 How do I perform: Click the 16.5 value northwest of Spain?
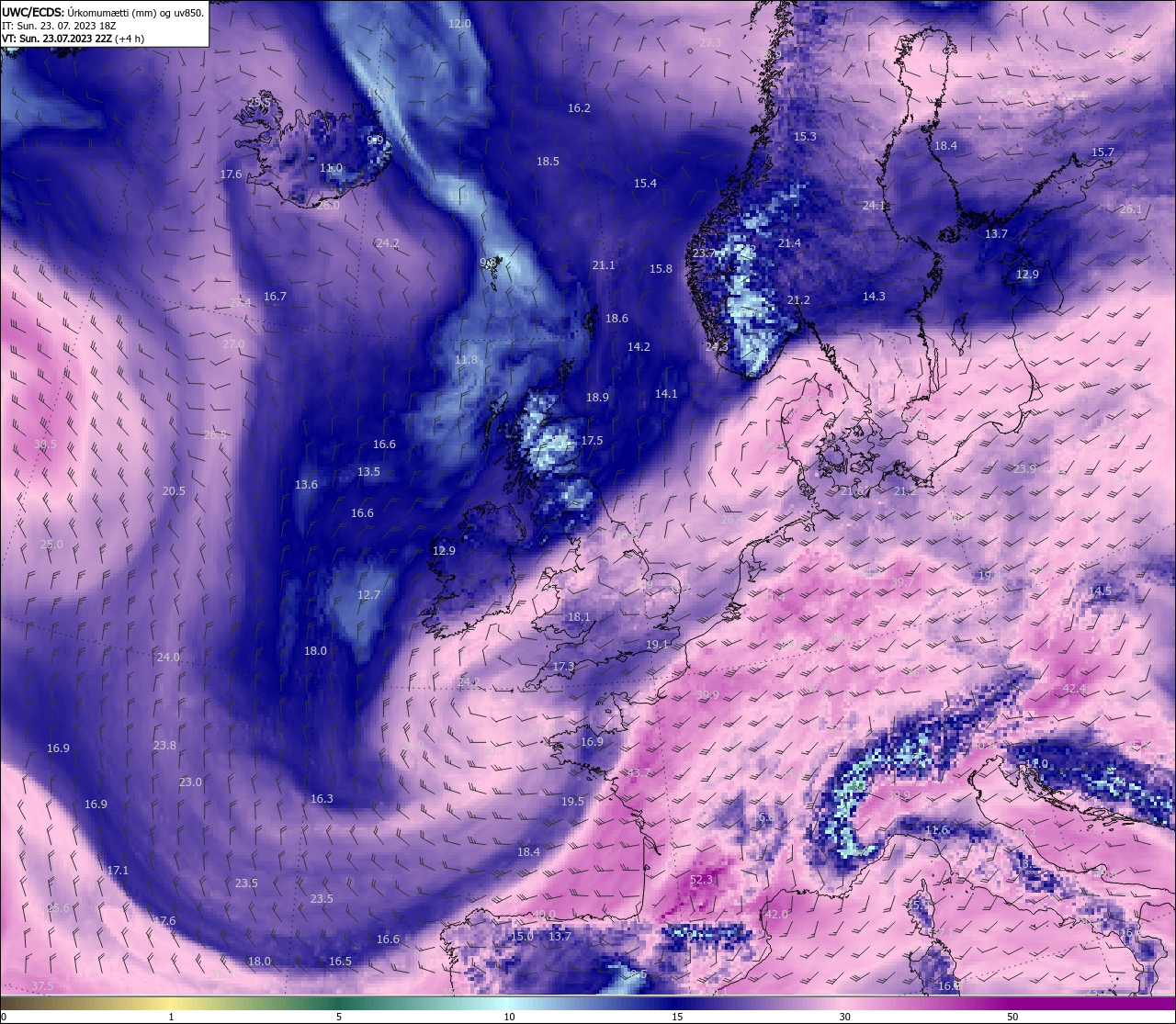click(340, 961)
